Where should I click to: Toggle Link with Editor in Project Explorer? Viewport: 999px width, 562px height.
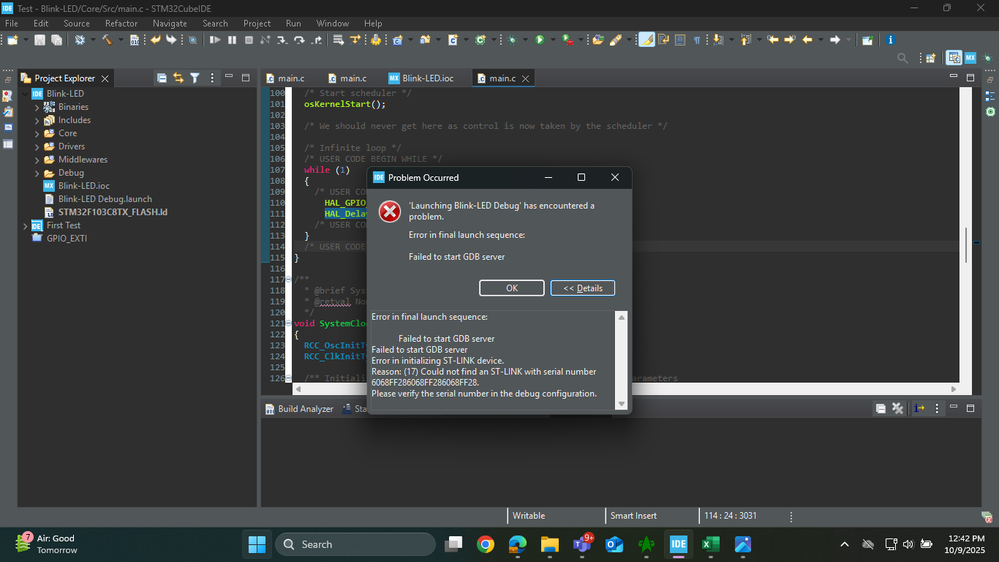(x=178, y=78)
